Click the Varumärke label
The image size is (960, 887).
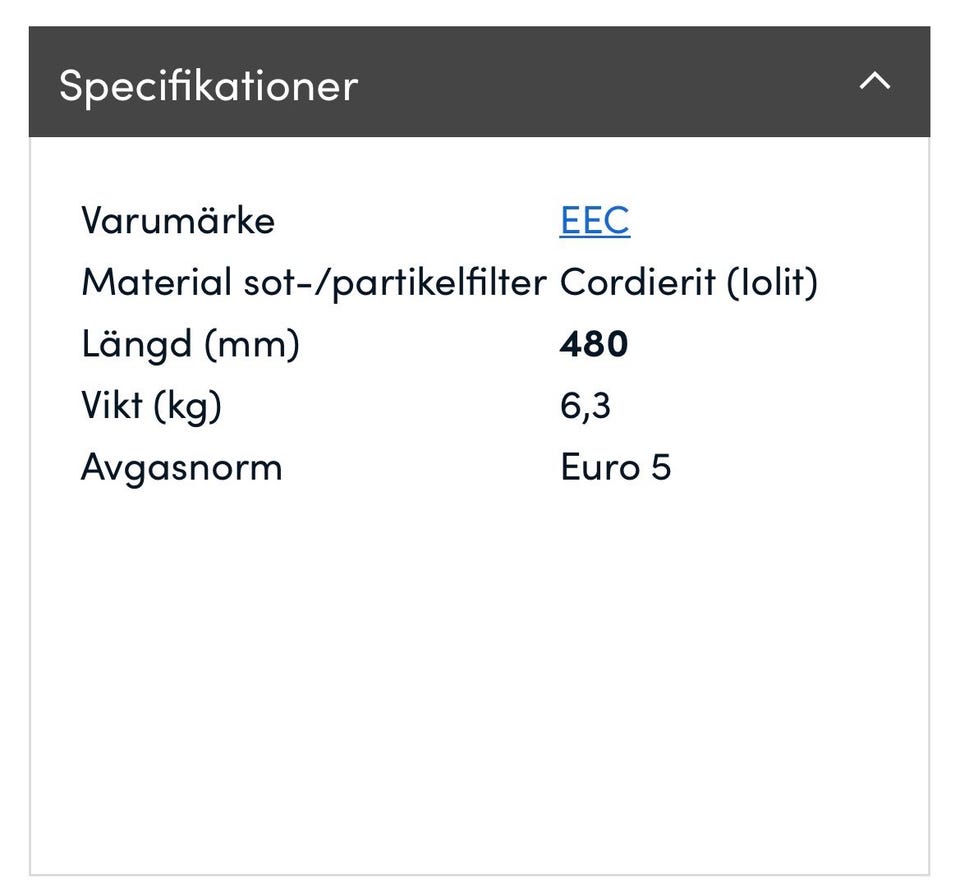coord(177,220)
